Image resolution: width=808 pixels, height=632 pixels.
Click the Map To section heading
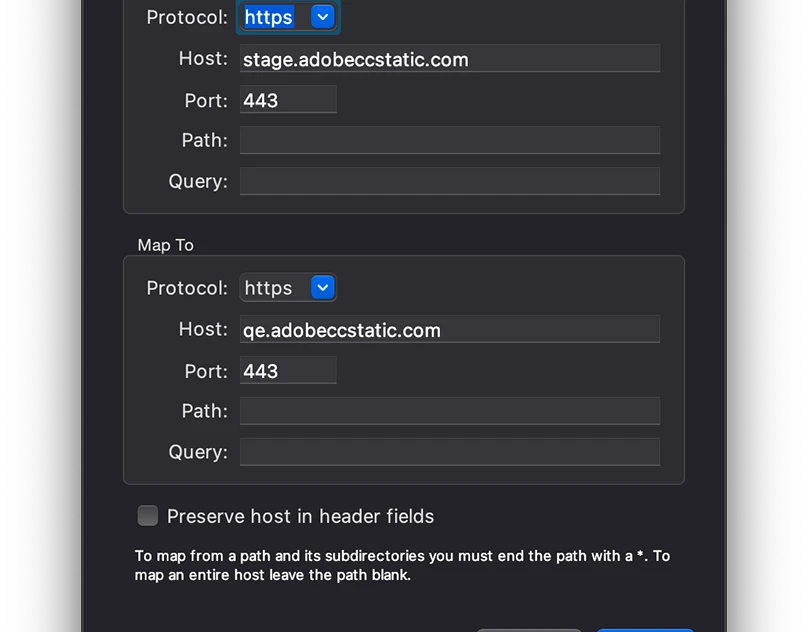pos(166,245)
